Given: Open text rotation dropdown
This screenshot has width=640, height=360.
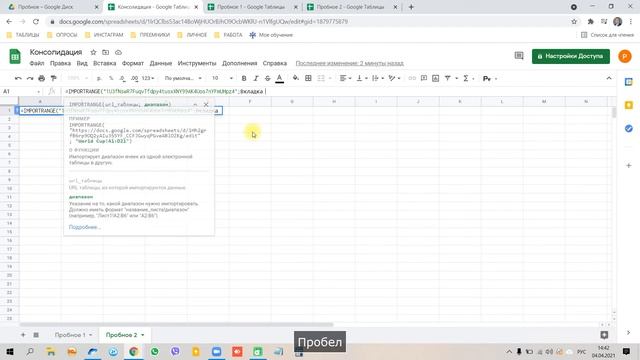Looking at the screenshot, I should click(394, 78).
